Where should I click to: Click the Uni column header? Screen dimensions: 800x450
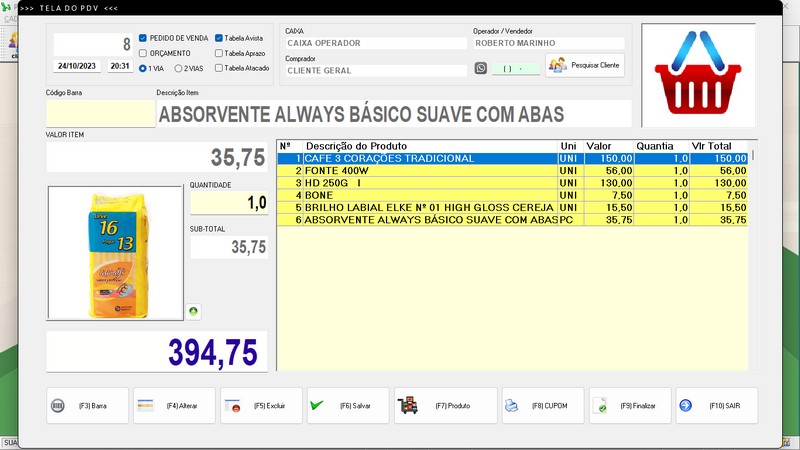click(569, 146)
